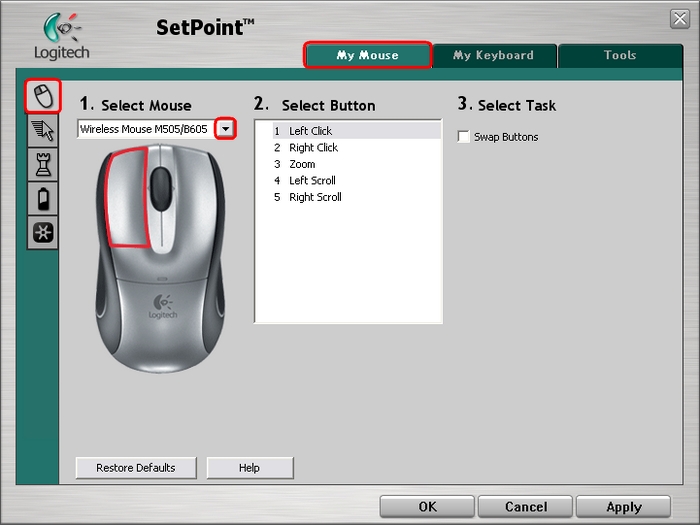Screen dimensions: 700x525
Task: Click the Logitech logo in the header
Action: pos(62,37)
